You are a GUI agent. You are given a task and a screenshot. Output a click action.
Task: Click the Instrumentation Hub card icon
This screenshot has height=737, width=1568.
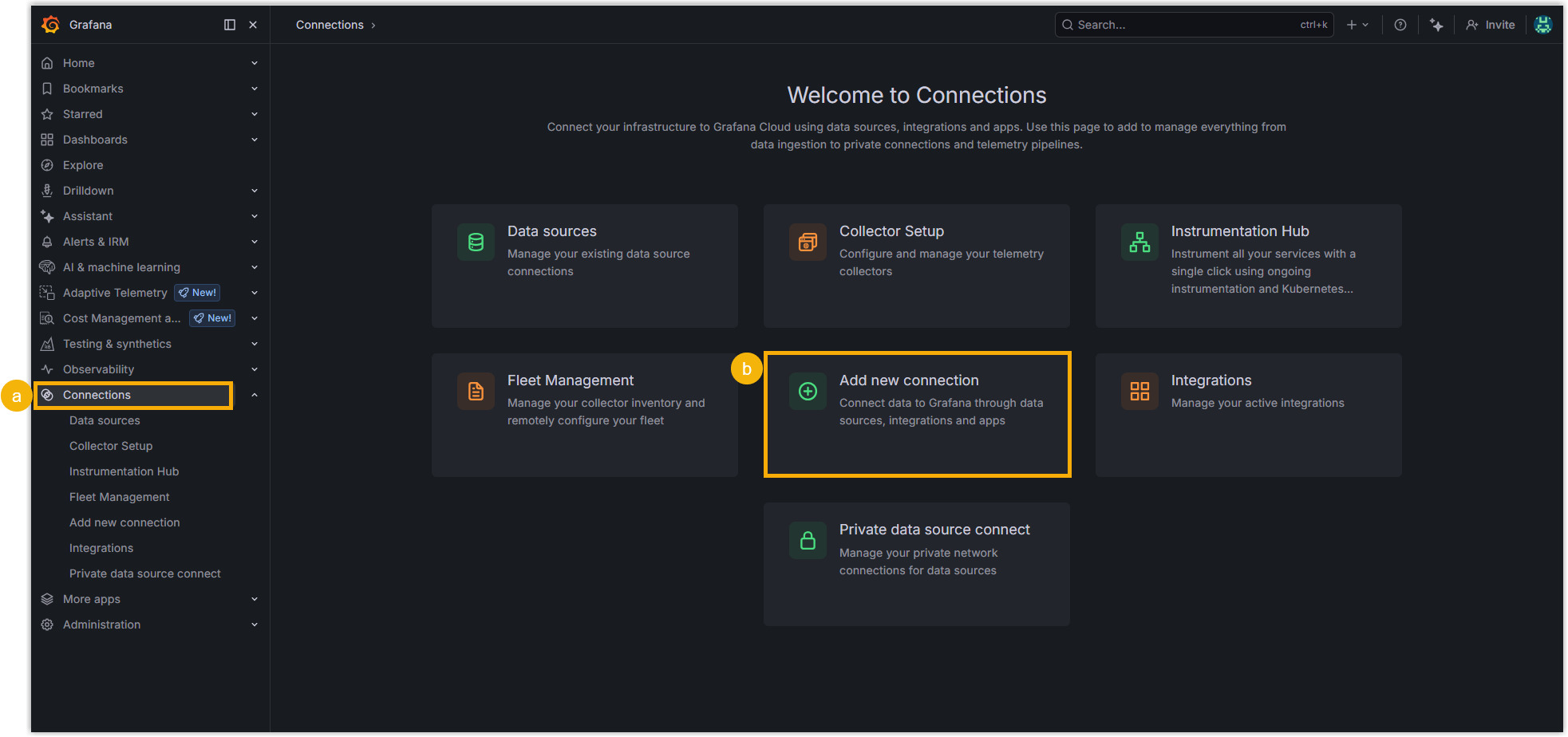(1139, 242)
